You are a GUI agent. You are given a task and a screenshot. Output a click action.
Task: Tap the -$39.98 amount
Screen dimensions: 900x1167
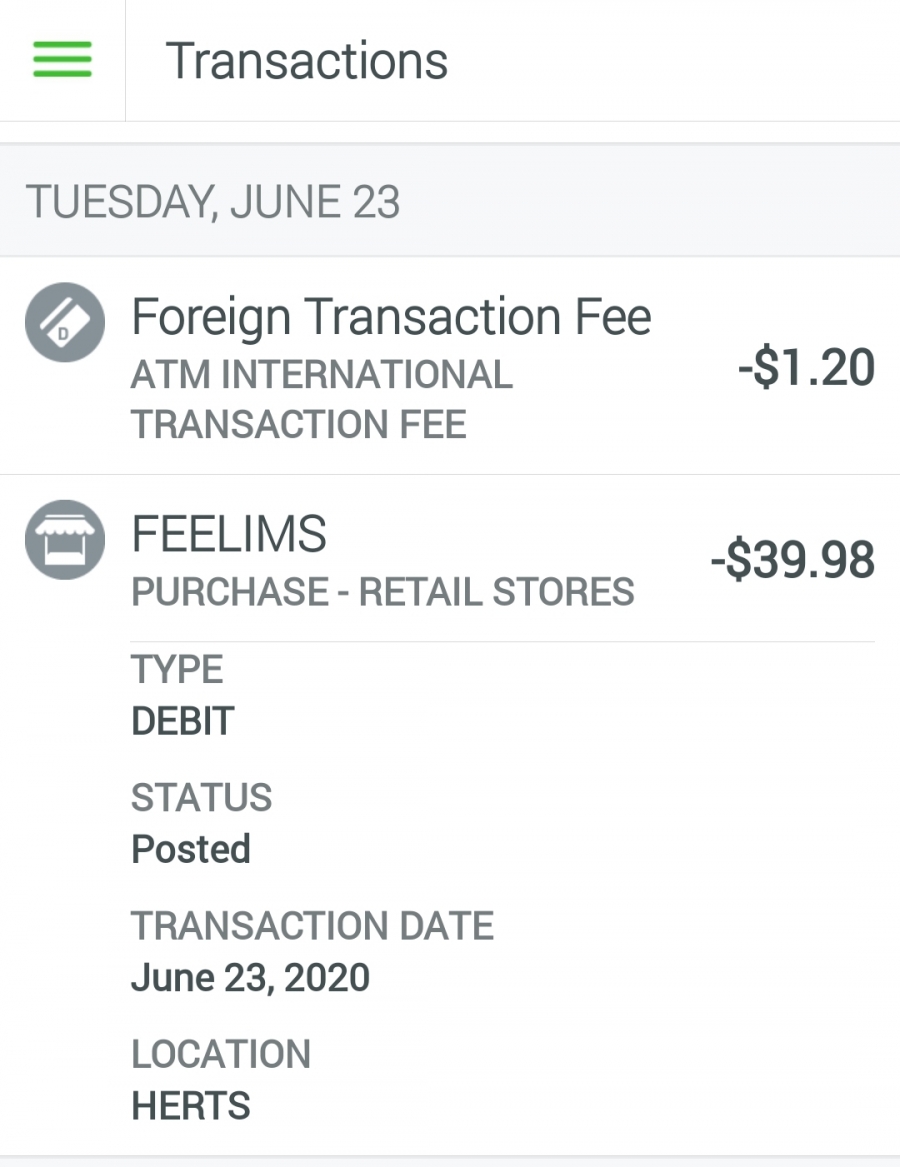pos(792,560)
